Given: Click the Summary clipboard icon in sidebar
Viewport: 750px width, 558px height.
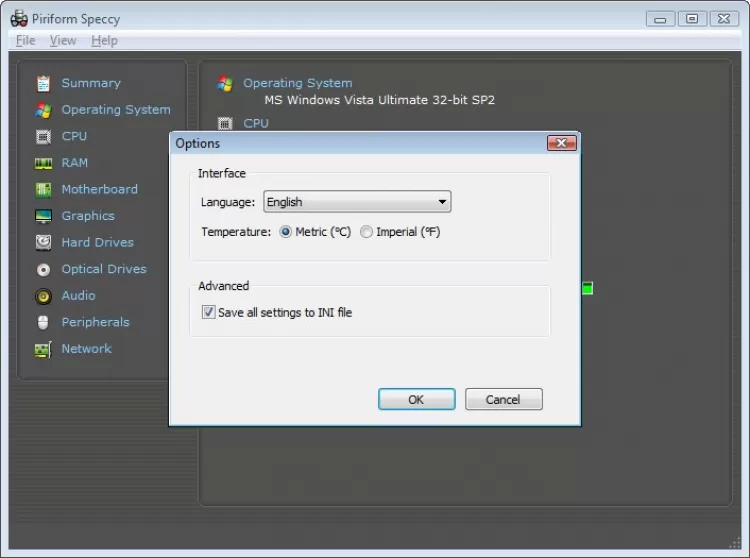Looking at the screenshot, I should click(x=43, y=83).
